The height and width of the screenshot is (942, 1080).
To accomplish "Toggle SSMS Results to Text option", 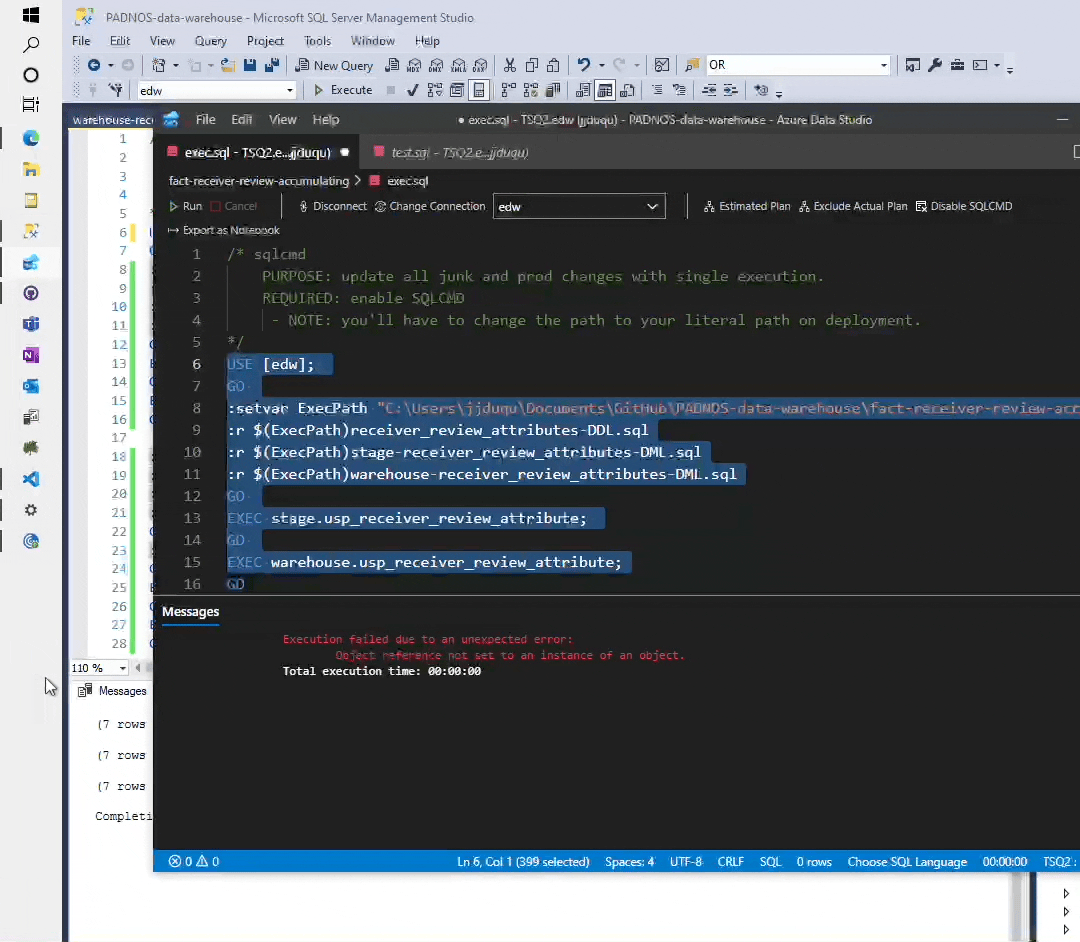I will pos(583,90).
